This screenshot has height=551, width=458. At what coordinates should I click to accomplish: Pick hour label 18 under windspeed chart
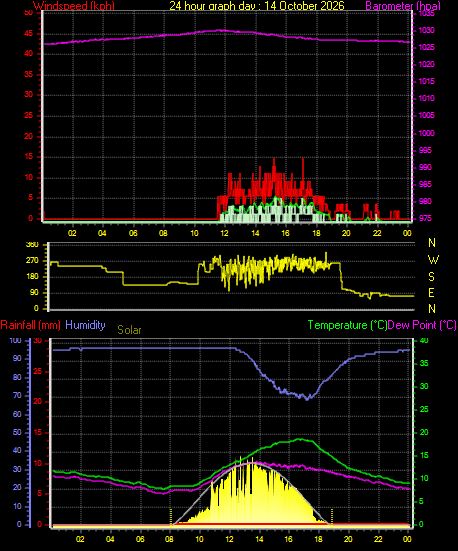point(316,233)
